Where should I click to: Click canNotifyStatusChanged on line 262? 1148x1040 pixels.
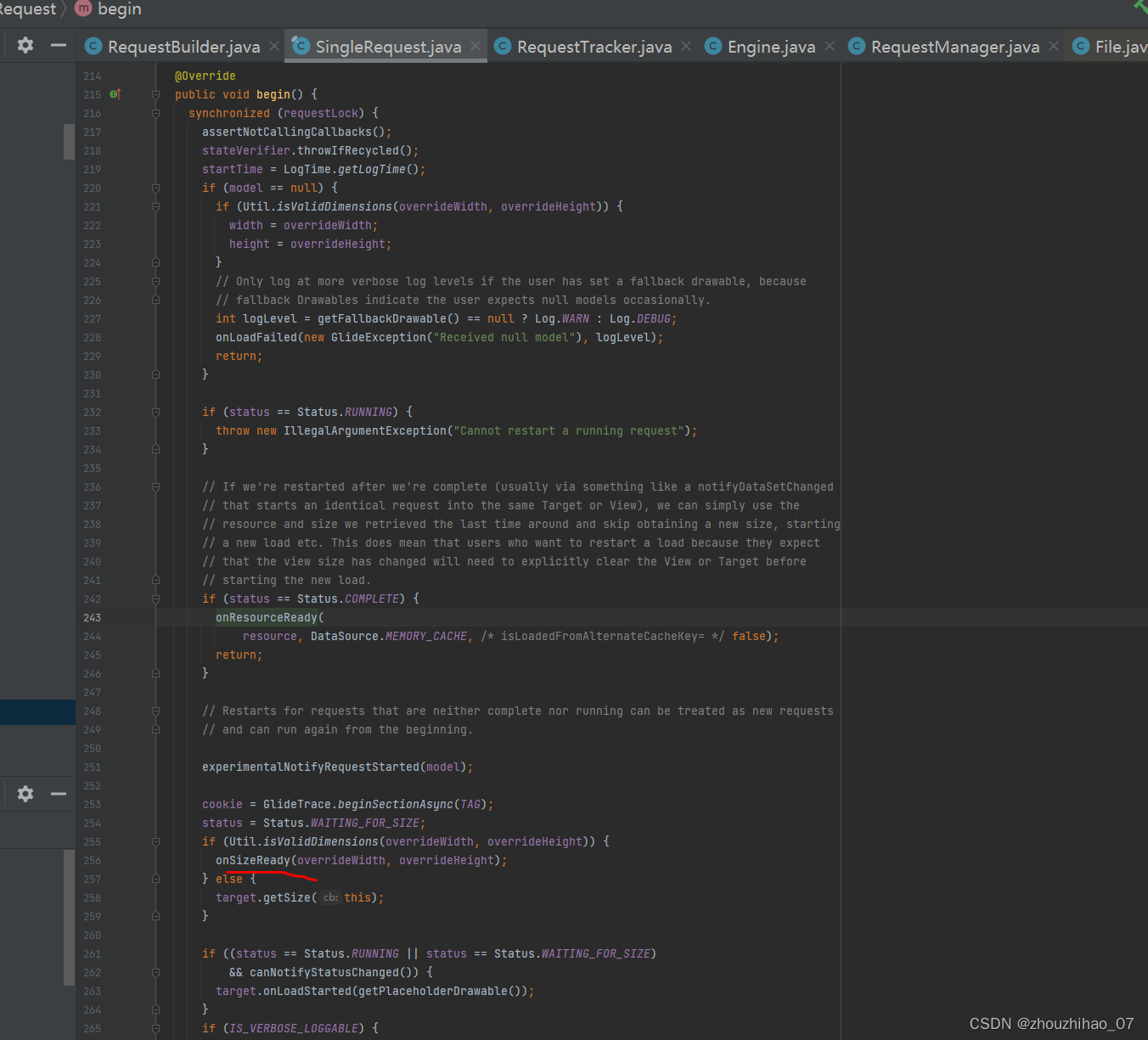click(324, 972)
